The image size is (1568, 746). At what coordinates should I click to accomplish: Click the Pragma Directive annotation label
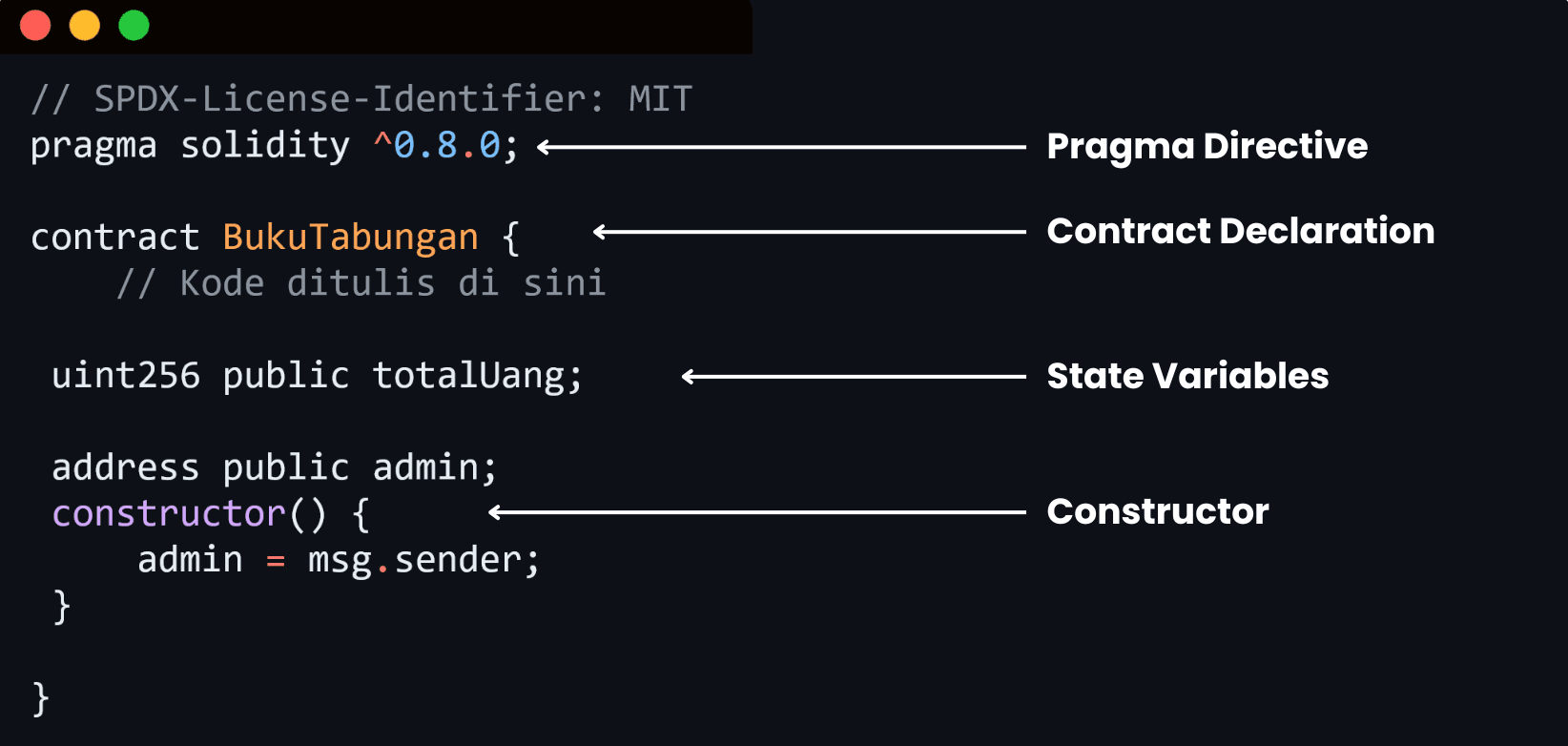pos(1207,146)
